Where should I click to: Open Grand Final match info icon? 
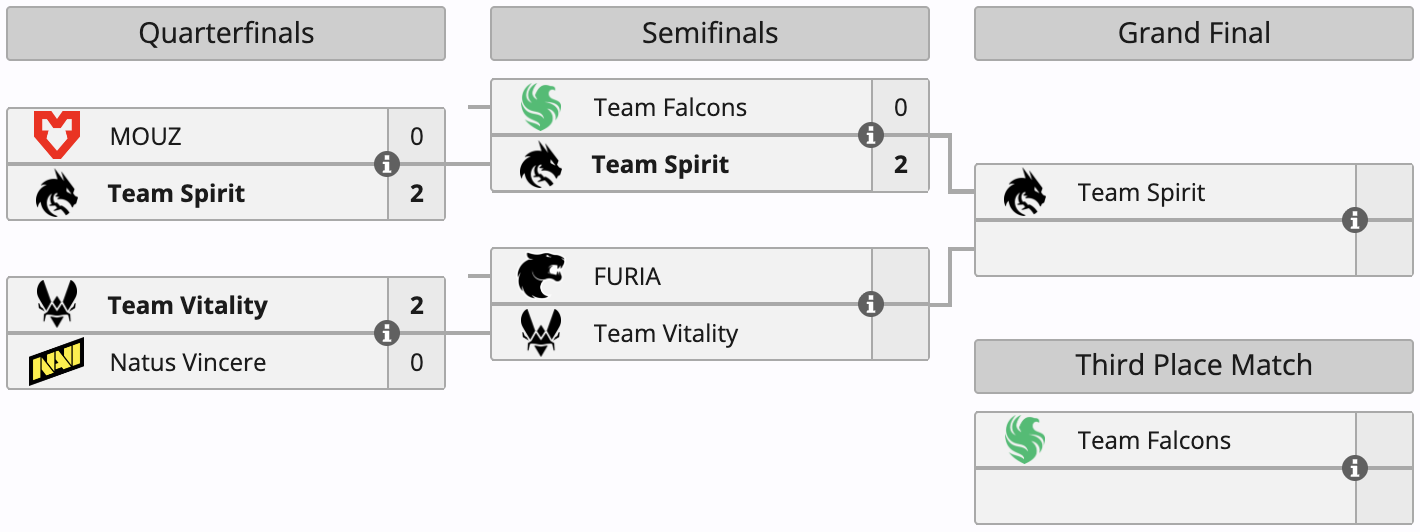(x=1355, y=220)
